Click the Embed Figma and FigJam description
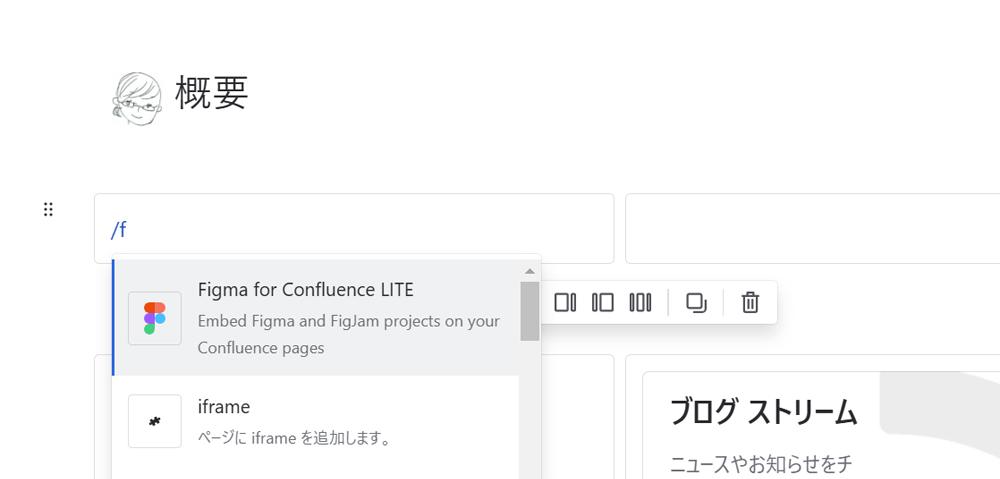This screenshot has height=479, width=1000. coord(349,334)
